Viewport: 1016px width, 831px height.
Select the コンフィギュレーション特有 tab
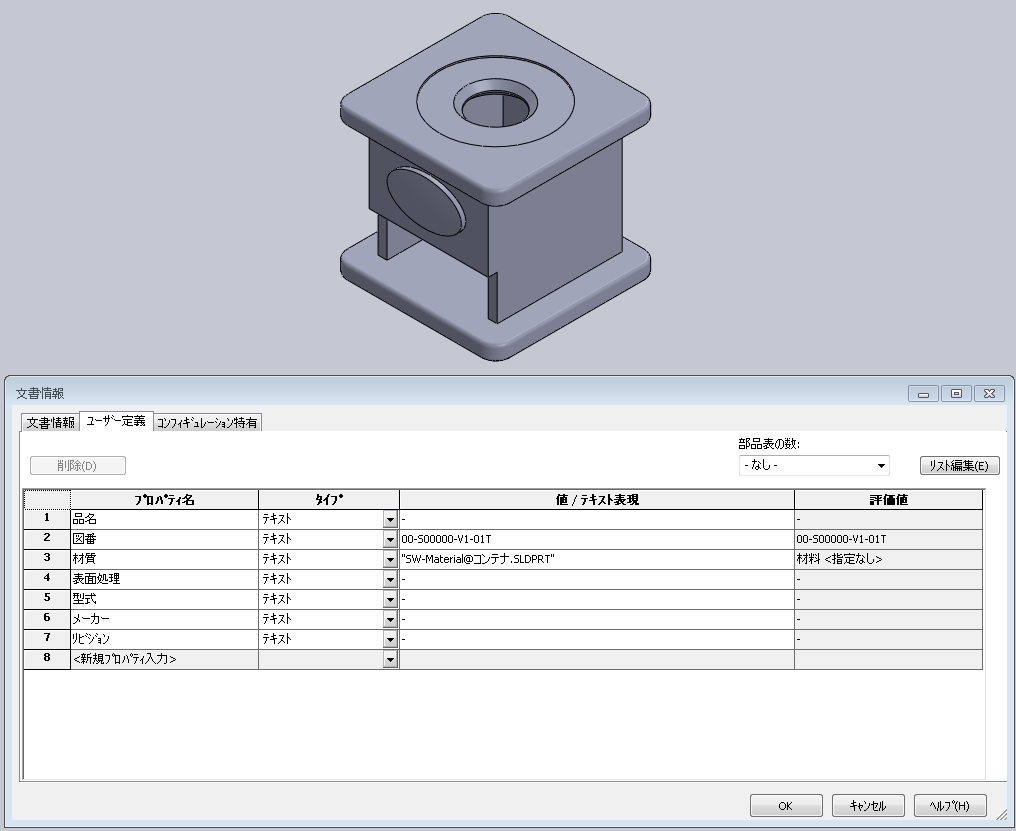pyautogui.click(x=207, y=422)
